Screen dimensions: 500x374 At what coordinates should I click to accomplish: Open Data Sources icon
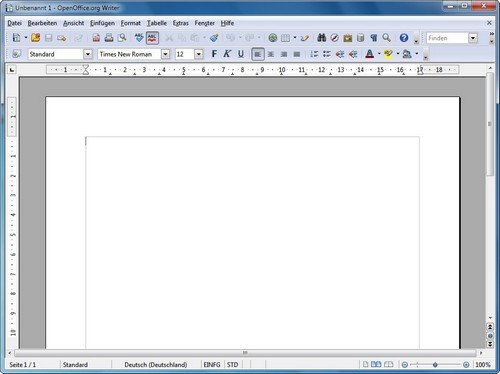point(361,38)
